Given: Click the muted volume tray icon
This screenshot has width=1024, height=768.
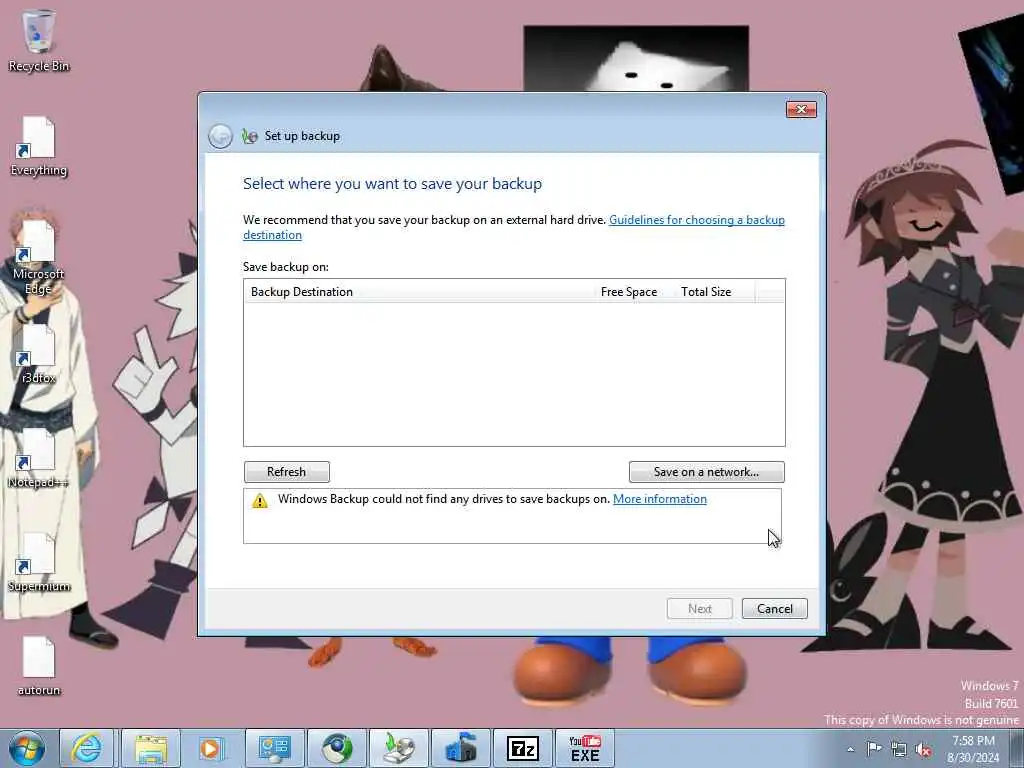Looking at the screenshot, I should point(923,749).
